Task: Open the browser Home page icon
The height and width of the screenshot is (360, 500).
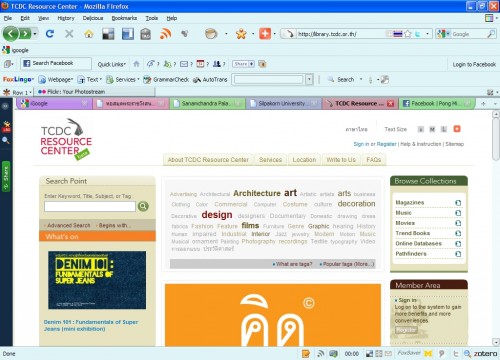Action: click(x=89, y=34)
